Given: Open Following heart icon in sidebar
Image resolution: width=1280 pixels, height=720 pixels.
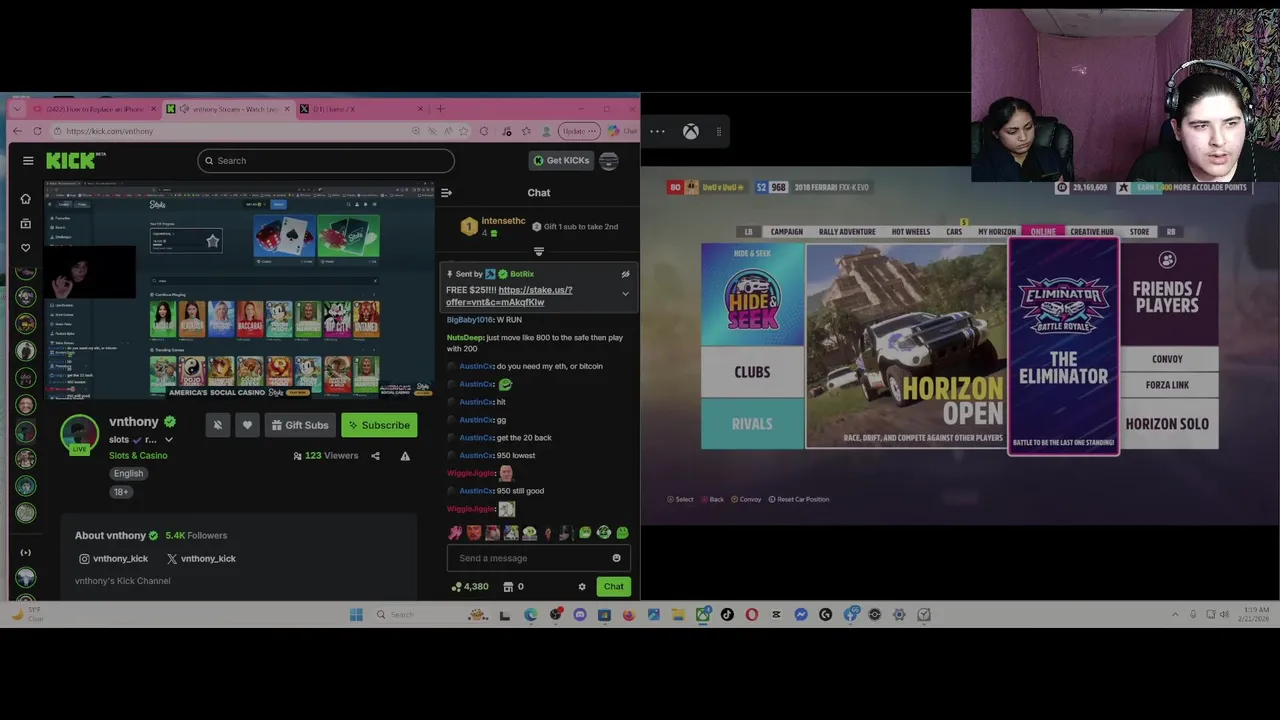Looking at the screenshot, I should coord(26,248).
